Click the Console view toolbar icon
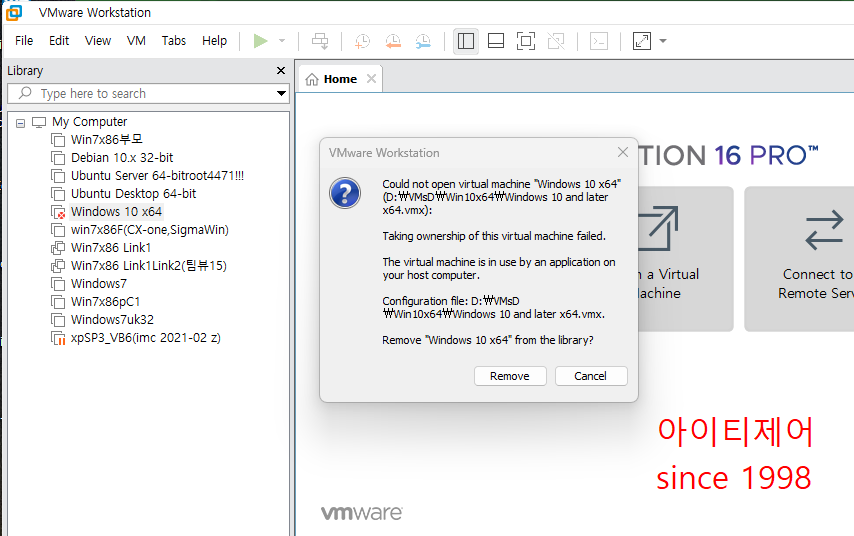 (x=599, y=41)
